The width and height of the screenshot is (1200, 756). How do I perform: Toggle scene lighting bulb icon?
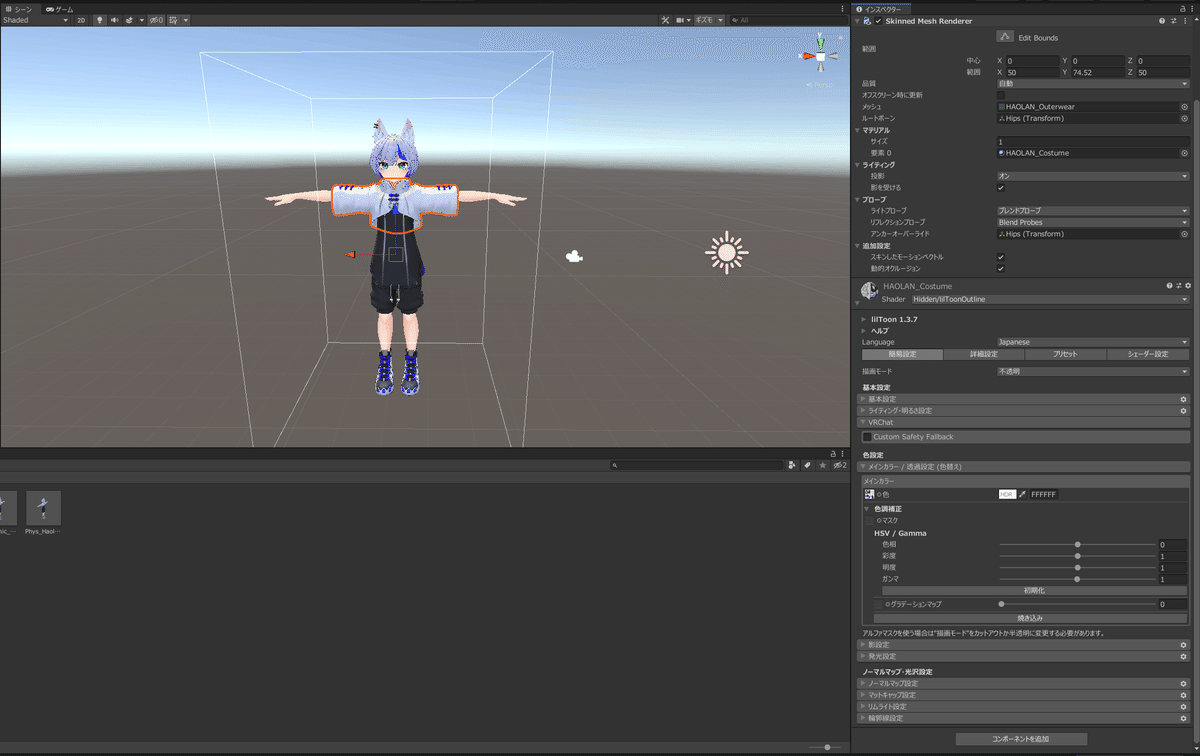(x=99, y=20)
